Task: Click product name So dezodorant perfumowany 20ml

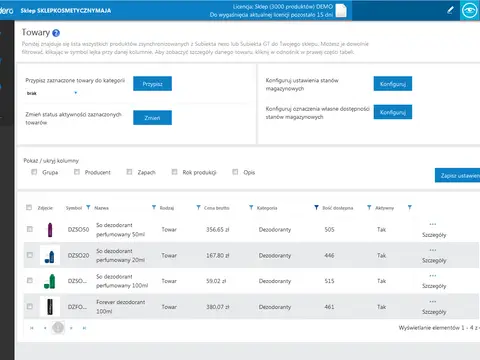Action: 120,255
